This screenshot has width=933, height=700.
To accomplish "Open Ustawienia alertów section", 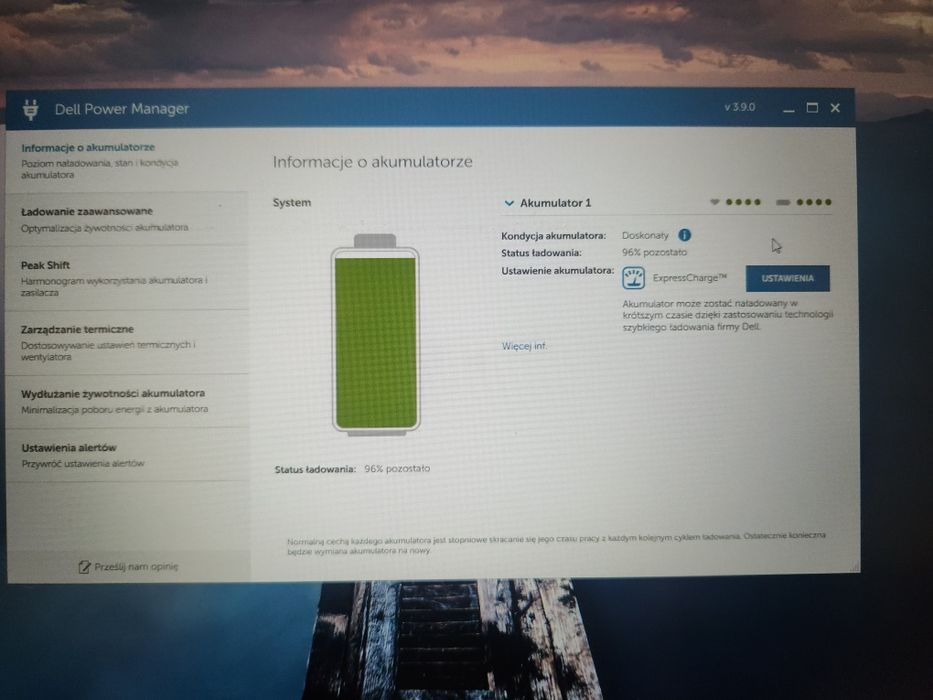I will tap(127, 455).
